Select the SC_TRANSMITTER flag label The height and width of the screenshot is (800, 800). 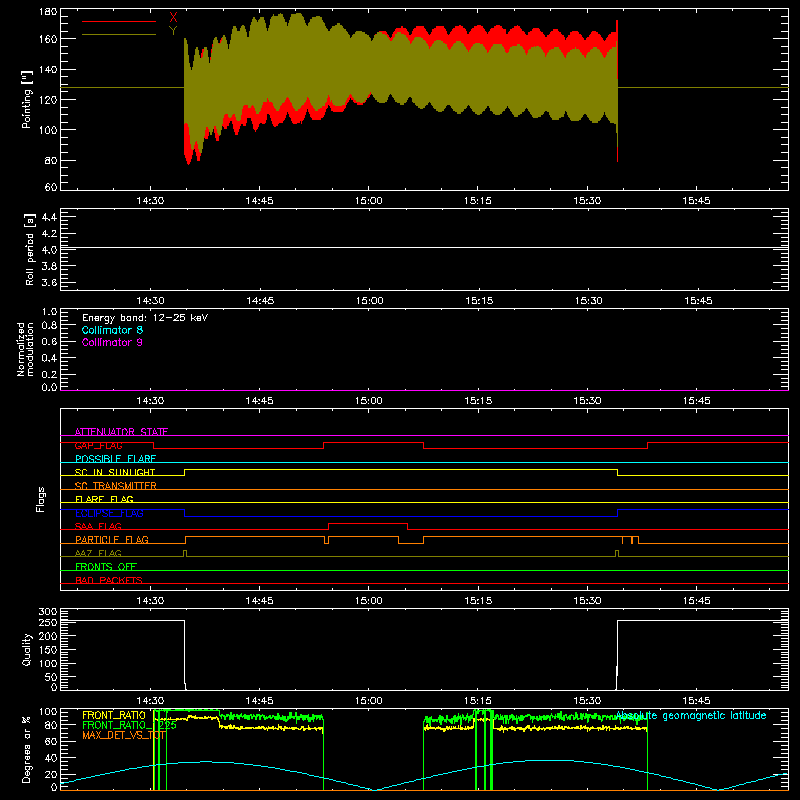pyautogui.click(x=116, y=486)
